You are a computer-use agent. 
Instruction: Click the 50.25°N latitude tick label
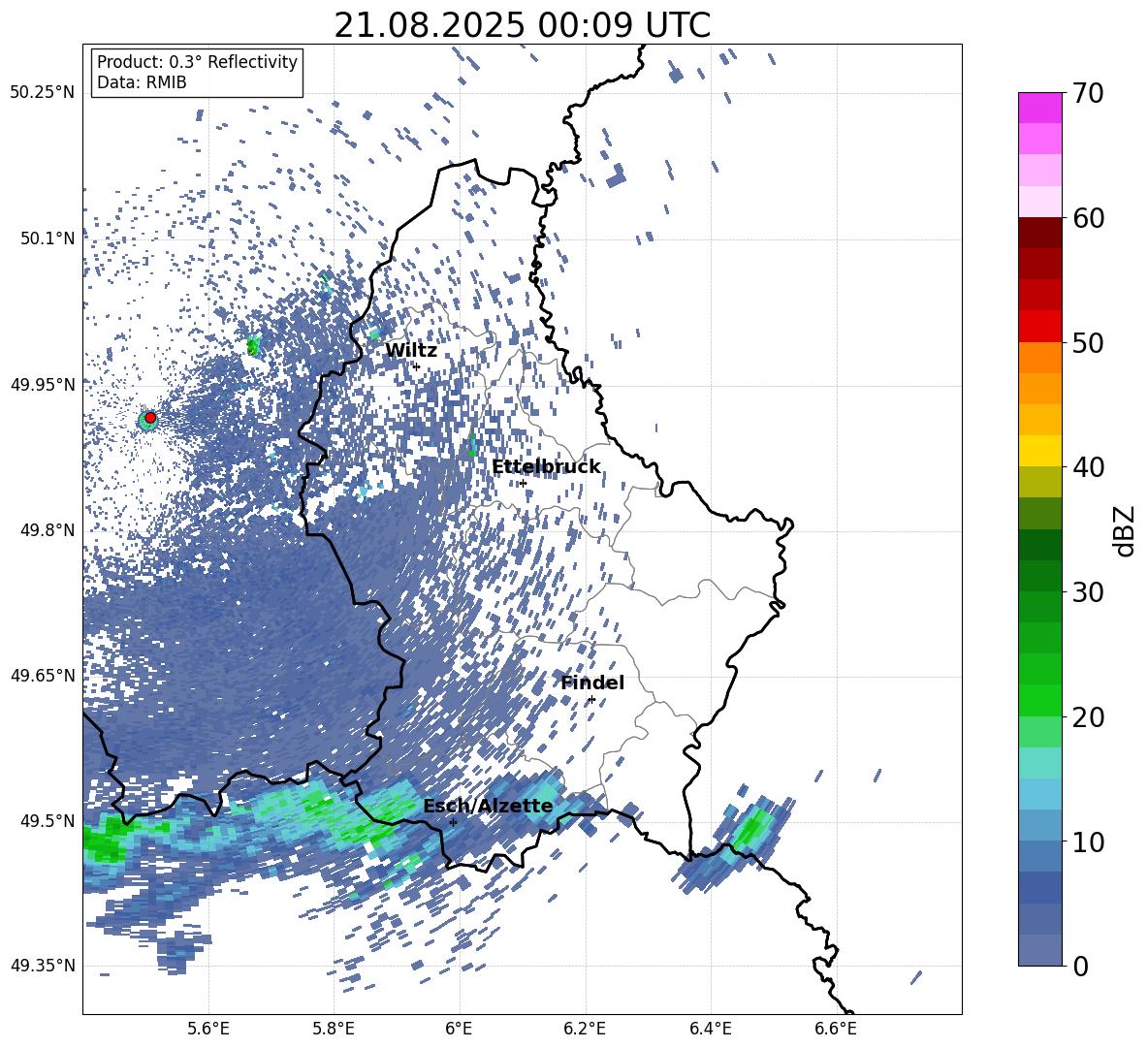[x=43, y=93]
